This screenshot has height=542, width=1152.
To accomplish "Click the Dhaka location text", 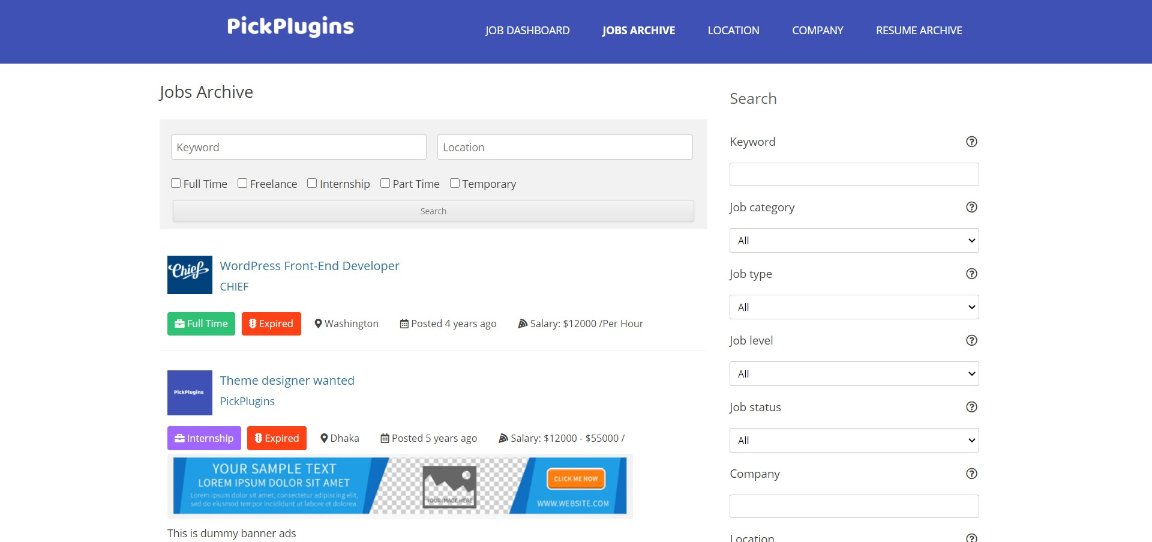I will pos(345,438).
